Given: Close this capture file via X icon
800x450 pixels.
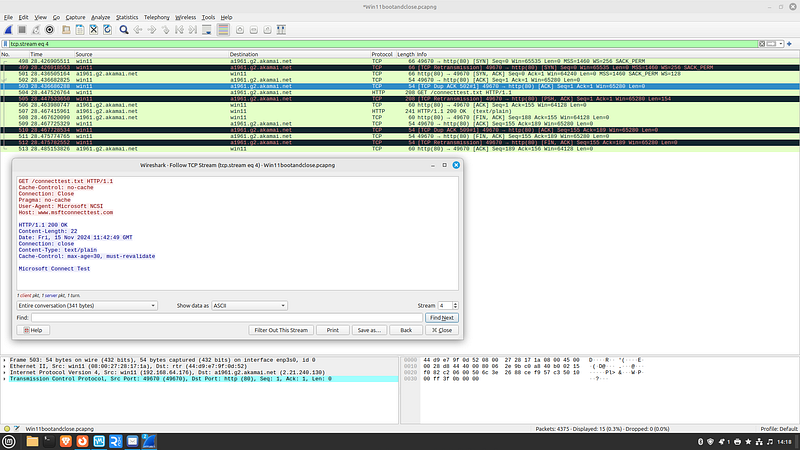Looking at the screenshot, I should 93,30.
